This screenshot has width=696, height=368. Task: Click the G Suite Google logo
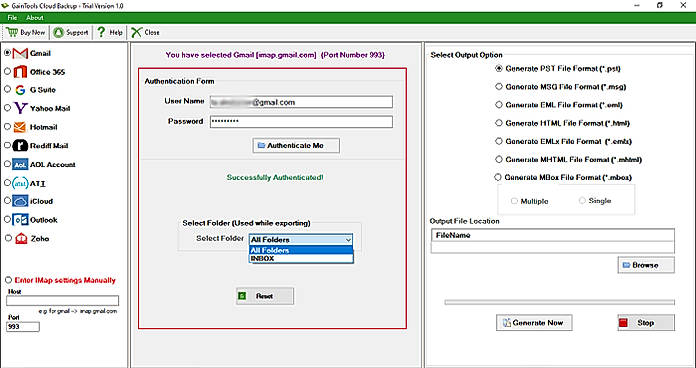pyautogui.click(x=20, y=90)
